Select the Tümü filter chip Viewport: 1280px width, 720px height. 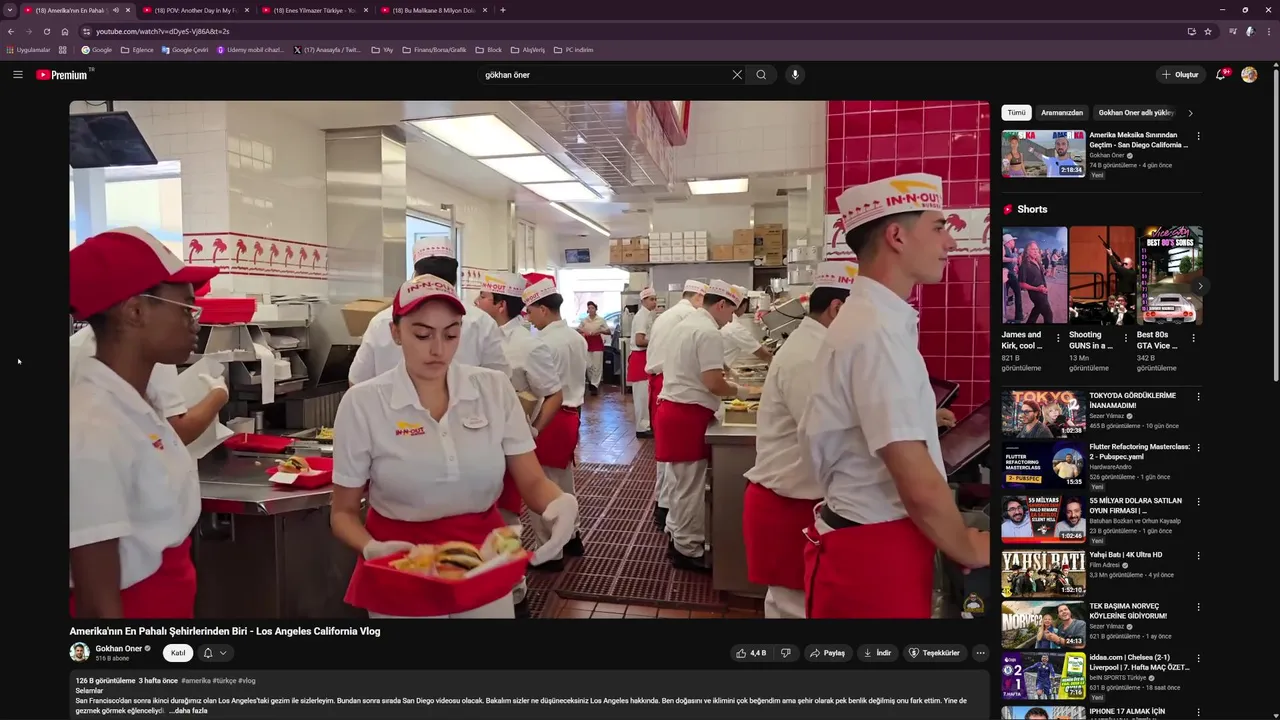click(x=1016, y=113)
